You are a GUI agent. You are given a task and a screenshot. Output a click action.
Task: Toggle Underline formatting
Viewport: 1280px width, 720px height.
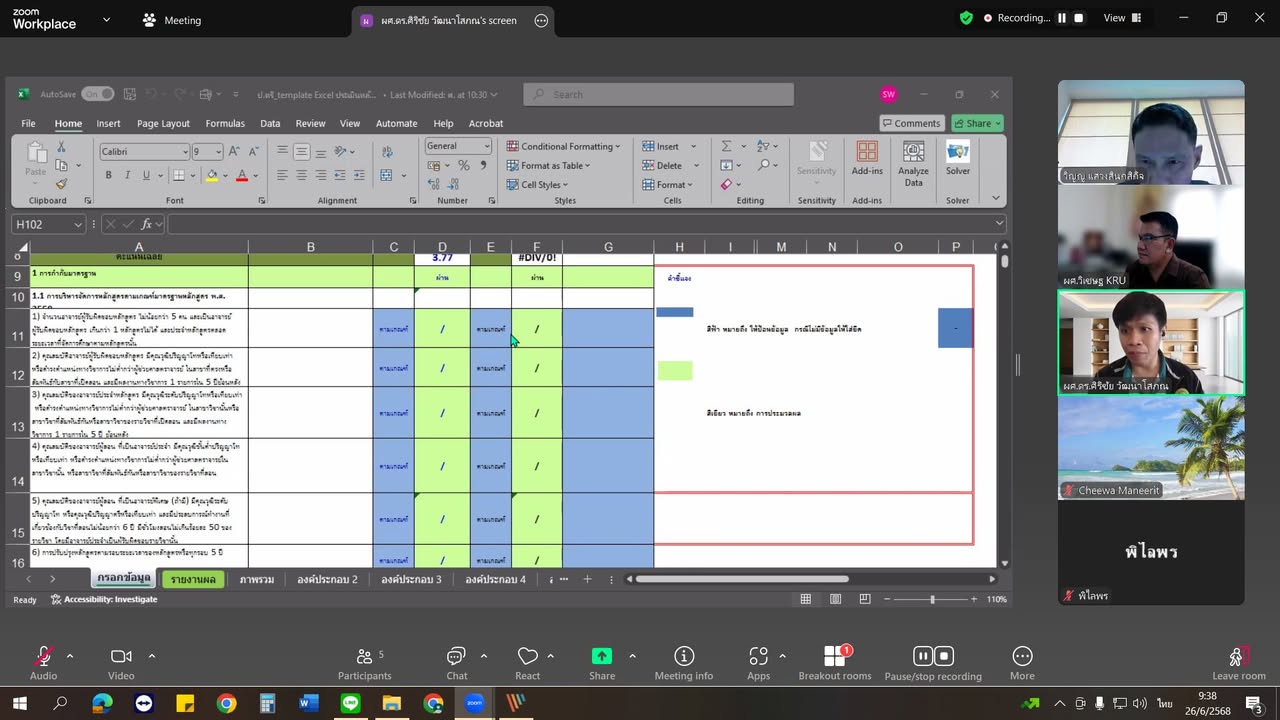147,175
